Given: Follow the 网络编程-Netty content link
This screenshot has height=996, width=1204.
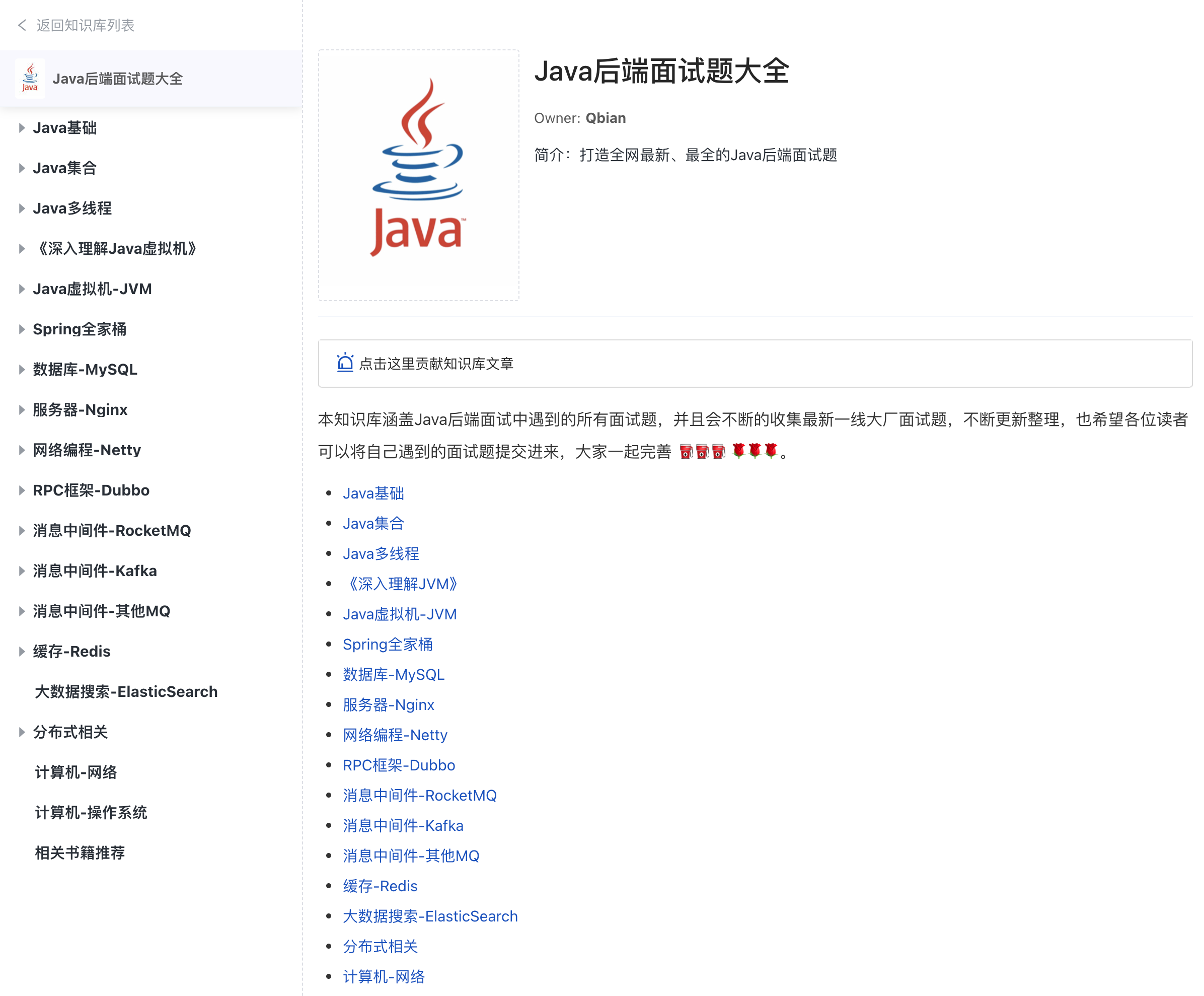Looking at the screenshot, I should tap(395, 735).
